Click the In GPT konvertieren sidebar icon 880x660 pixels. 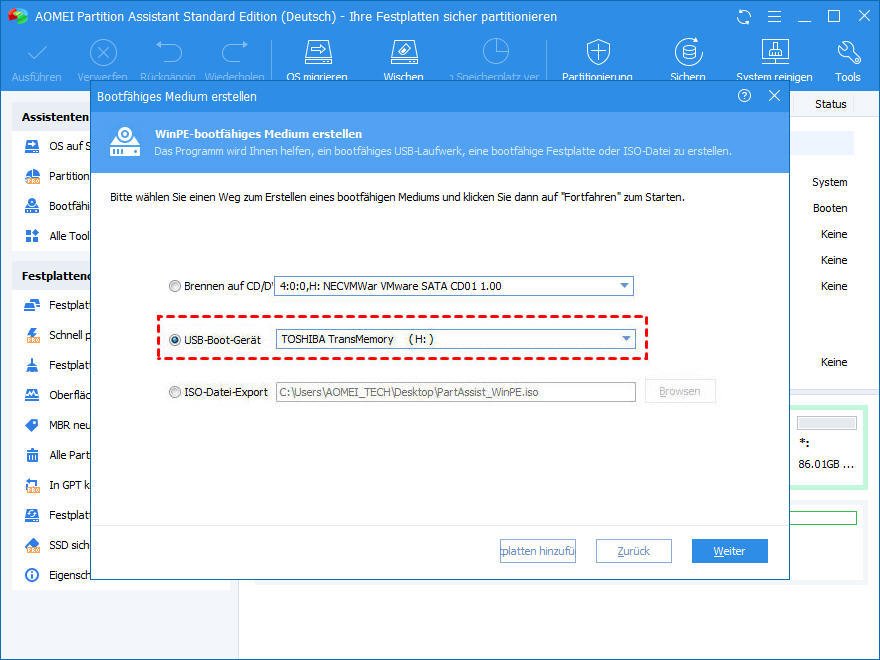[x=32, y=485]
